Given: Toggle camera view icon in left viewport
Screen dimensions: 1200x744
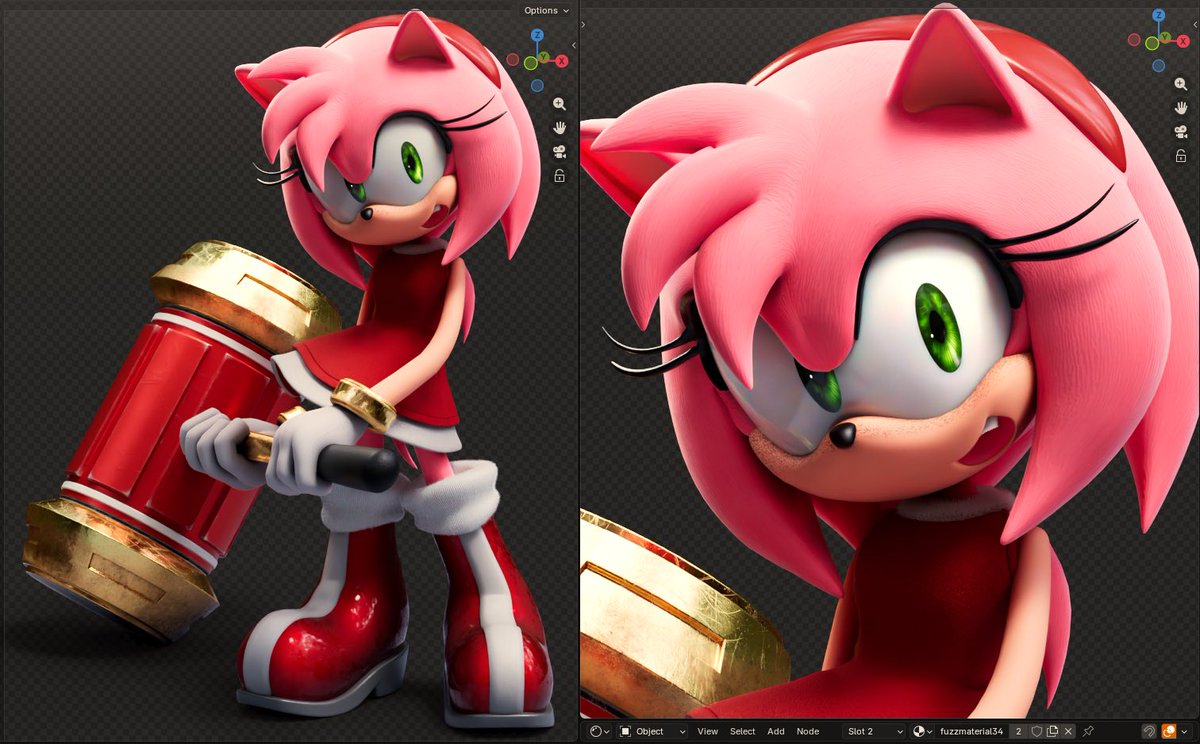Looking at the screenshot, I should tap(559, 152).
